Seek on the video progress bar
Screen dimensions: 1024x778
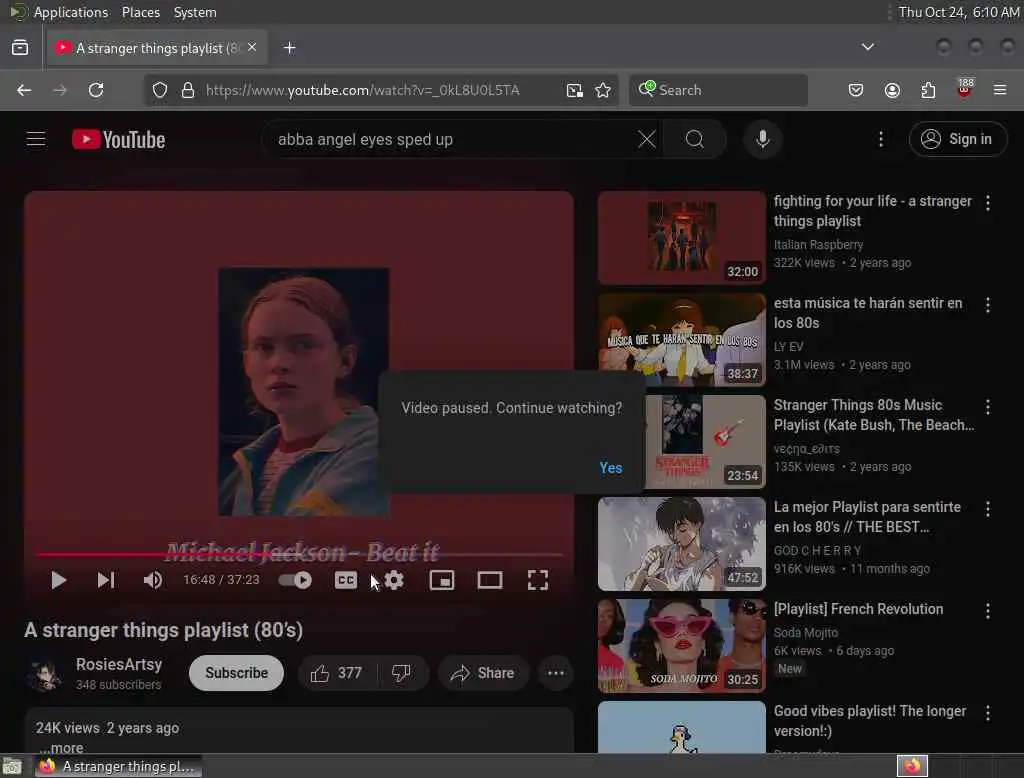[299, 555]
